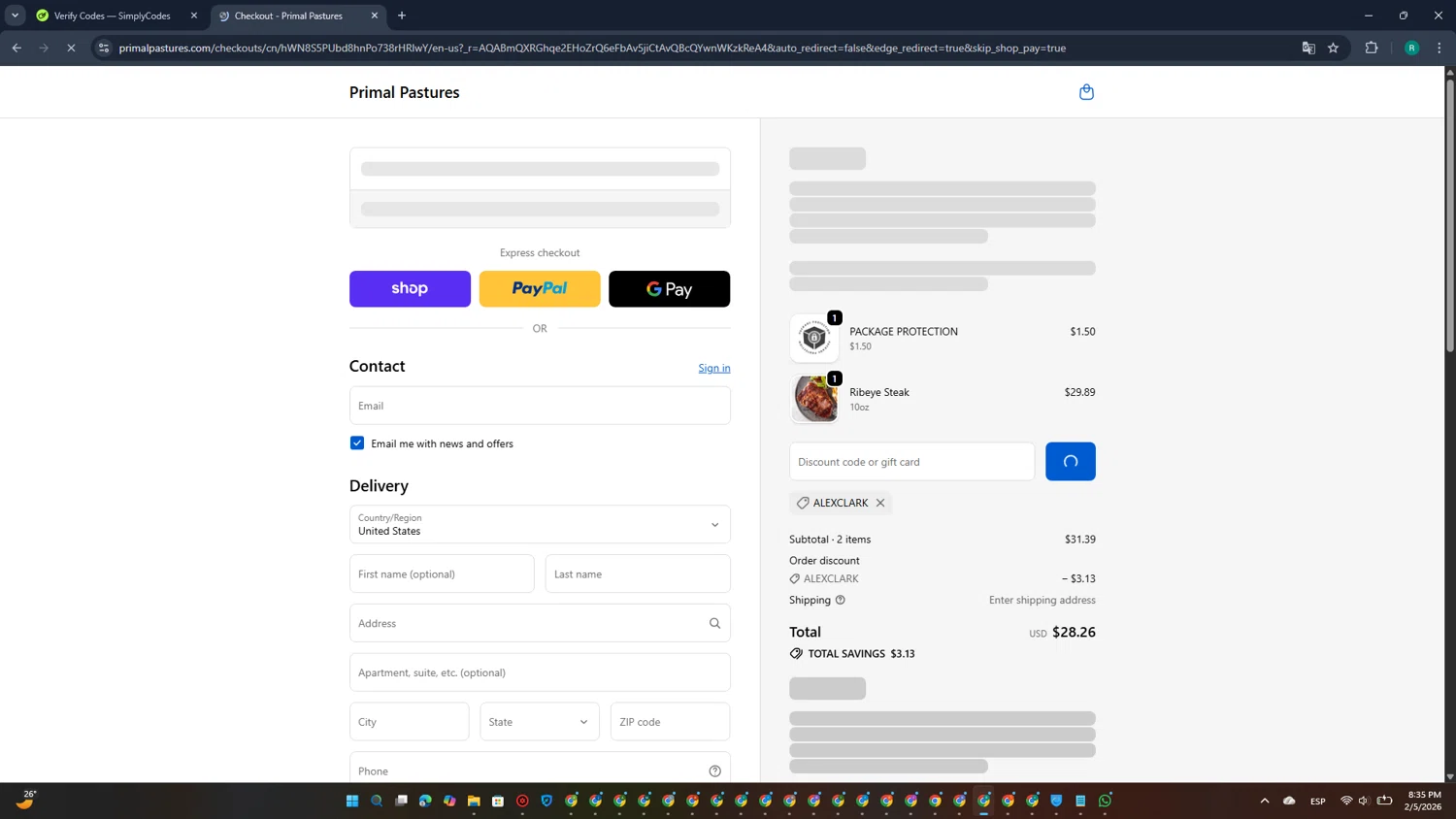The image size is (1456, 819).
Task: Stop page loading in the browser toolbar
Action: click(x=71, y=48)
